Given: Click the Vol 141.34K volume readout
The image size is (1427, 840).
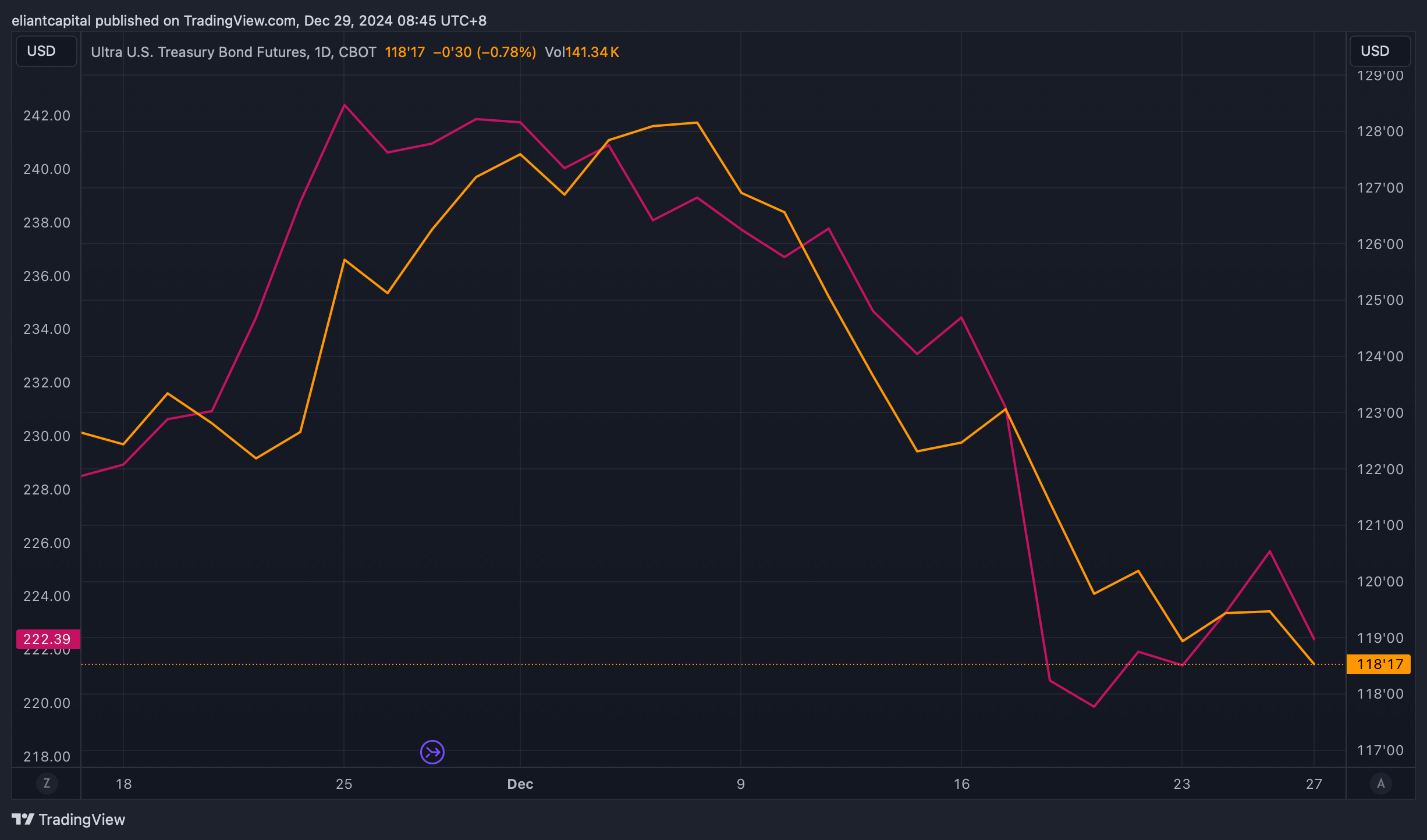Looking at the screenshot, I should 581,52.
